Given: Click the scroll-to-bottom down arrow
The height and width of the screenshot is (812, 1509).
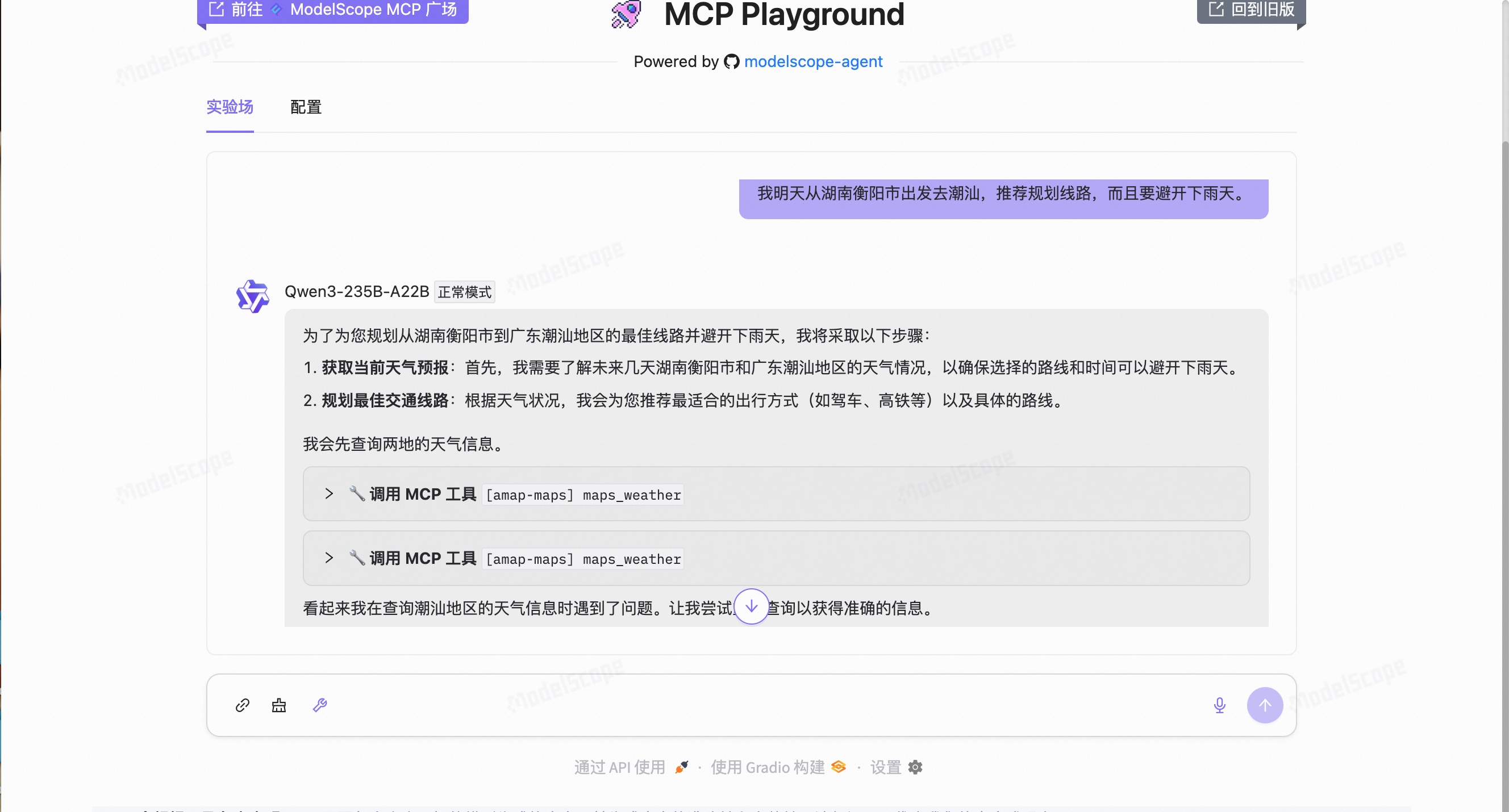Looking at the screenshot, I should [x=751, y=606].
